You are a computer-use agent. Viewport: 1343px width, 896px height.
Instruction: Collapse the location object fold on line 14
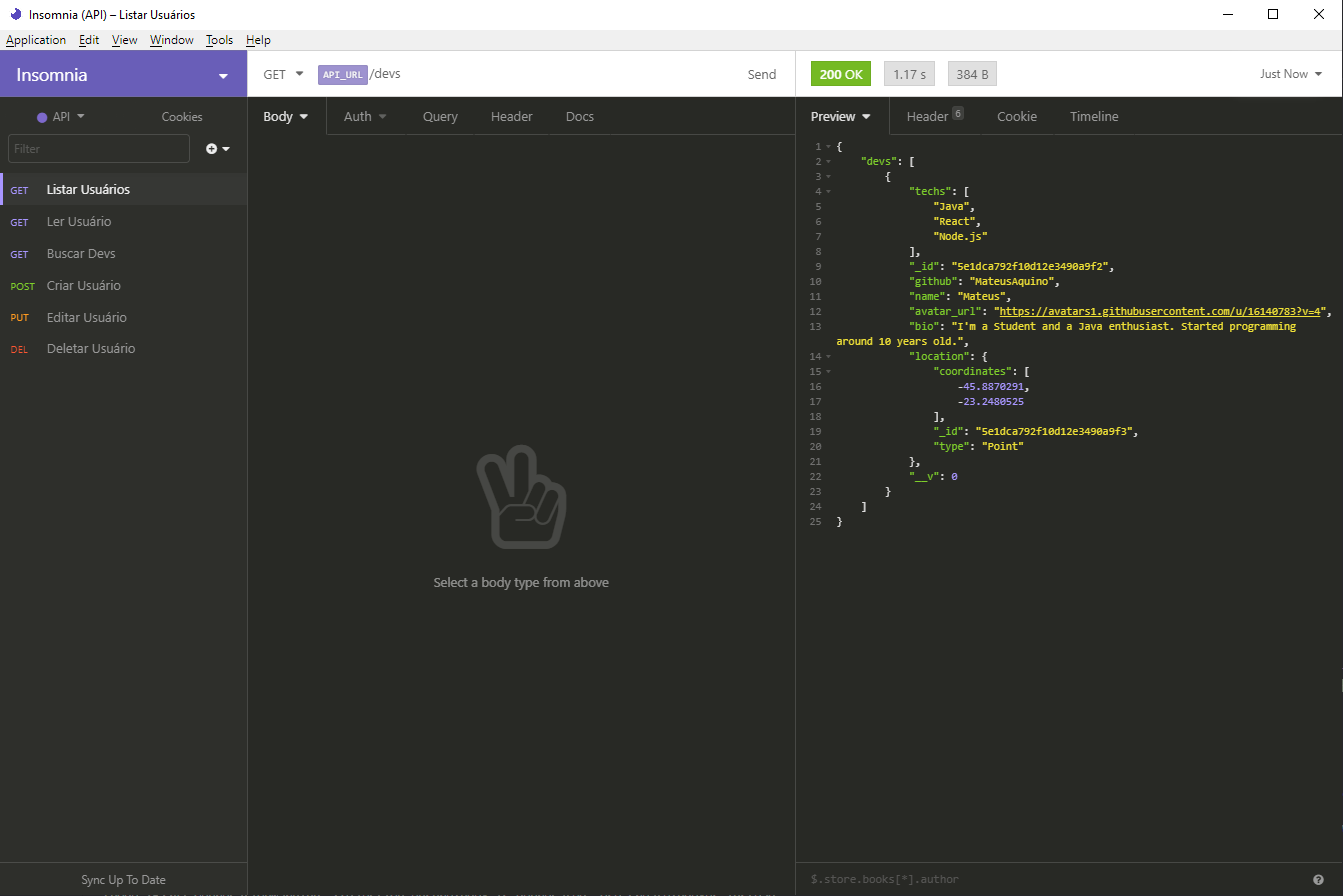coord(828,357)
